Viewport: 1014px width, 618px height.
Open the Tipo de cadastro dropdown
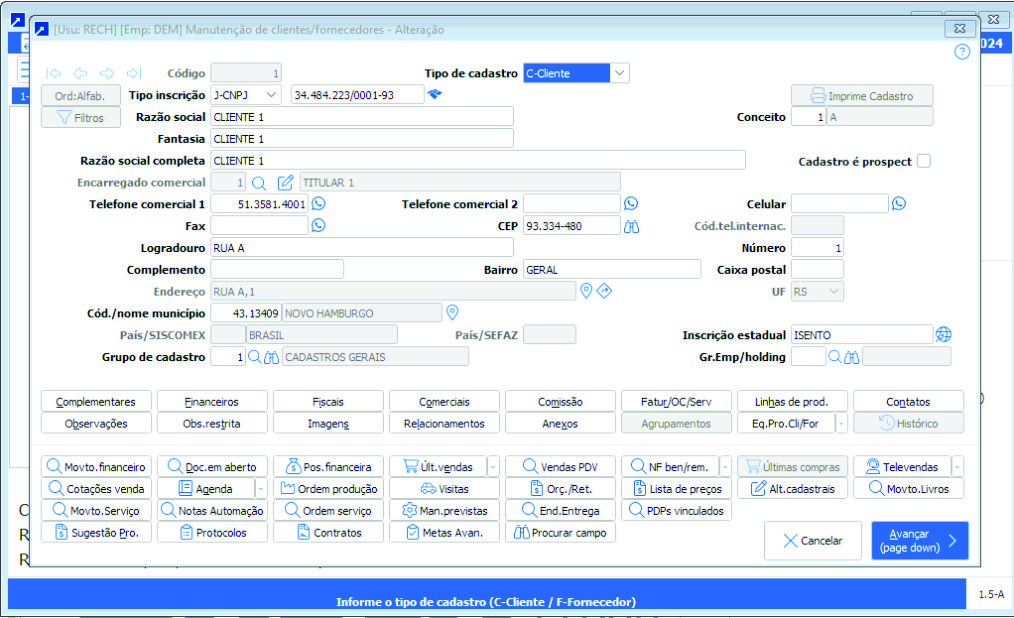pos(620,73)
